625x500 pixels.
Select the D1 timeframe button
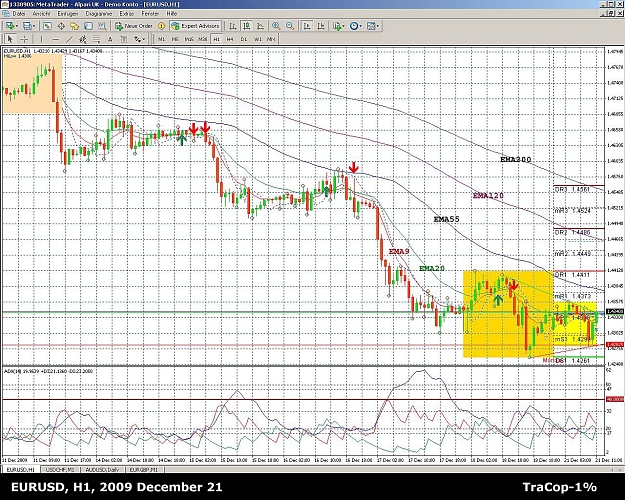(x=244, y=39)
